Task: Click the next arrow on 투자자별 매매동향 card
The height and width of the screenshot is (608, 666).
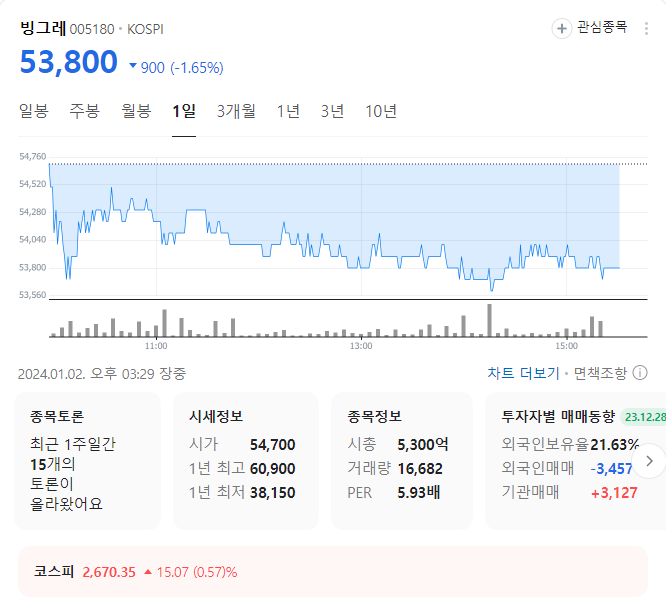Action: pos(649,461)
